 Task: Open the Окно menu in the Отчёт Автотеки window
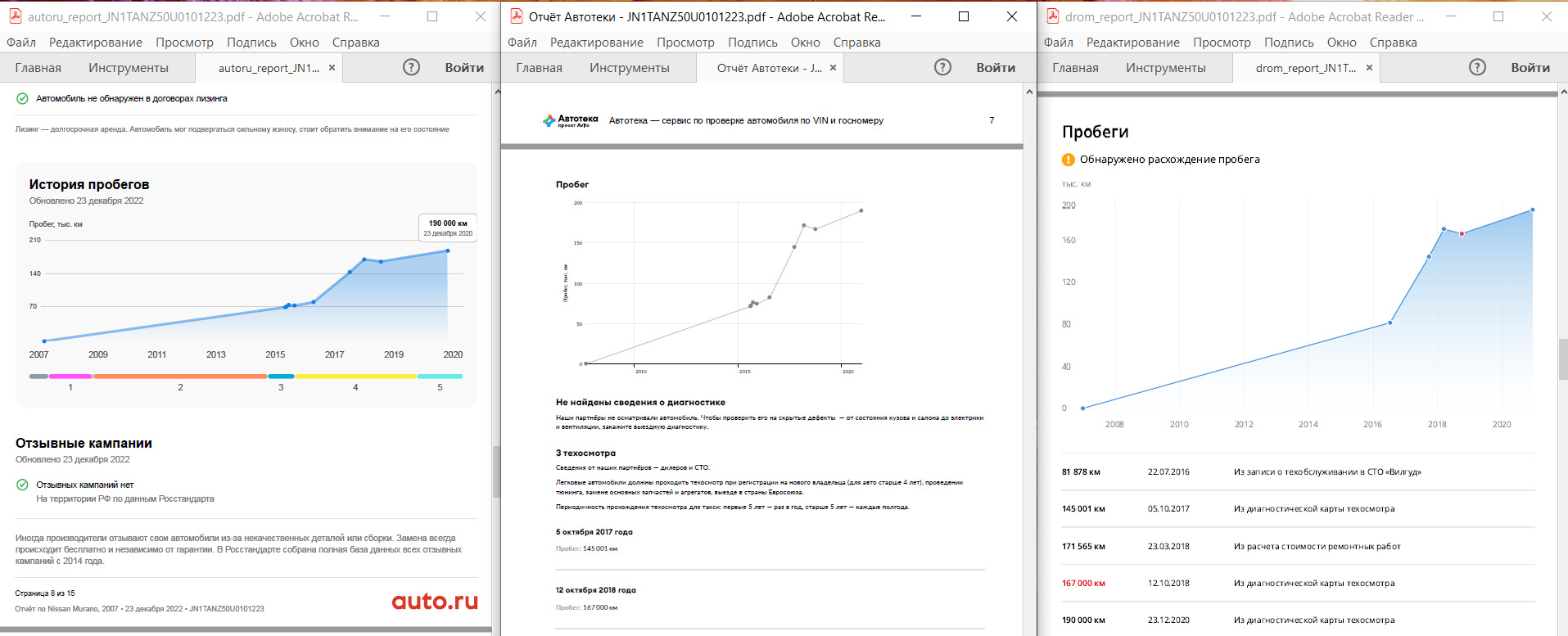805,43
